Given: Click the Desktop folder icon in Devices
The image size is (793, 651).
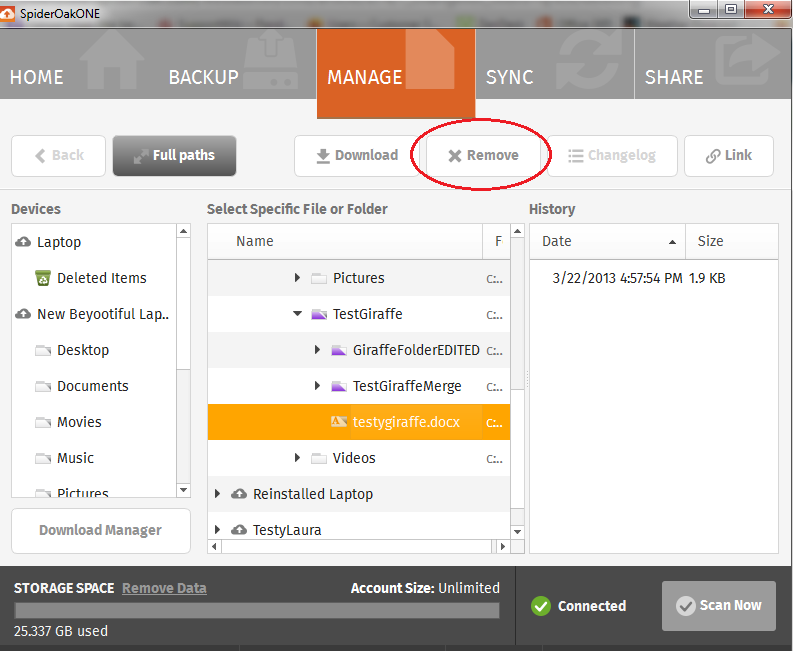Looking at the screenshot, I should [43, 351].
